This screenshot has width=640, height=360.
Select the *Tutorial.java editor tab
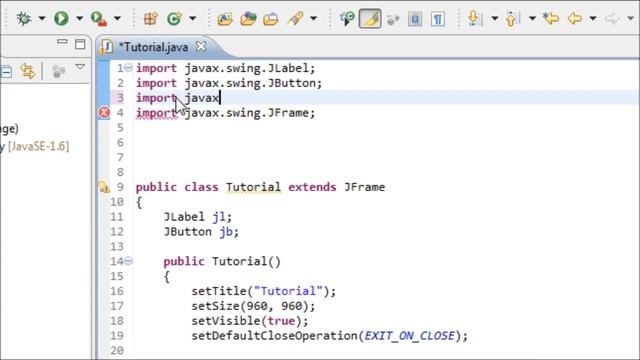pos(153,47)
